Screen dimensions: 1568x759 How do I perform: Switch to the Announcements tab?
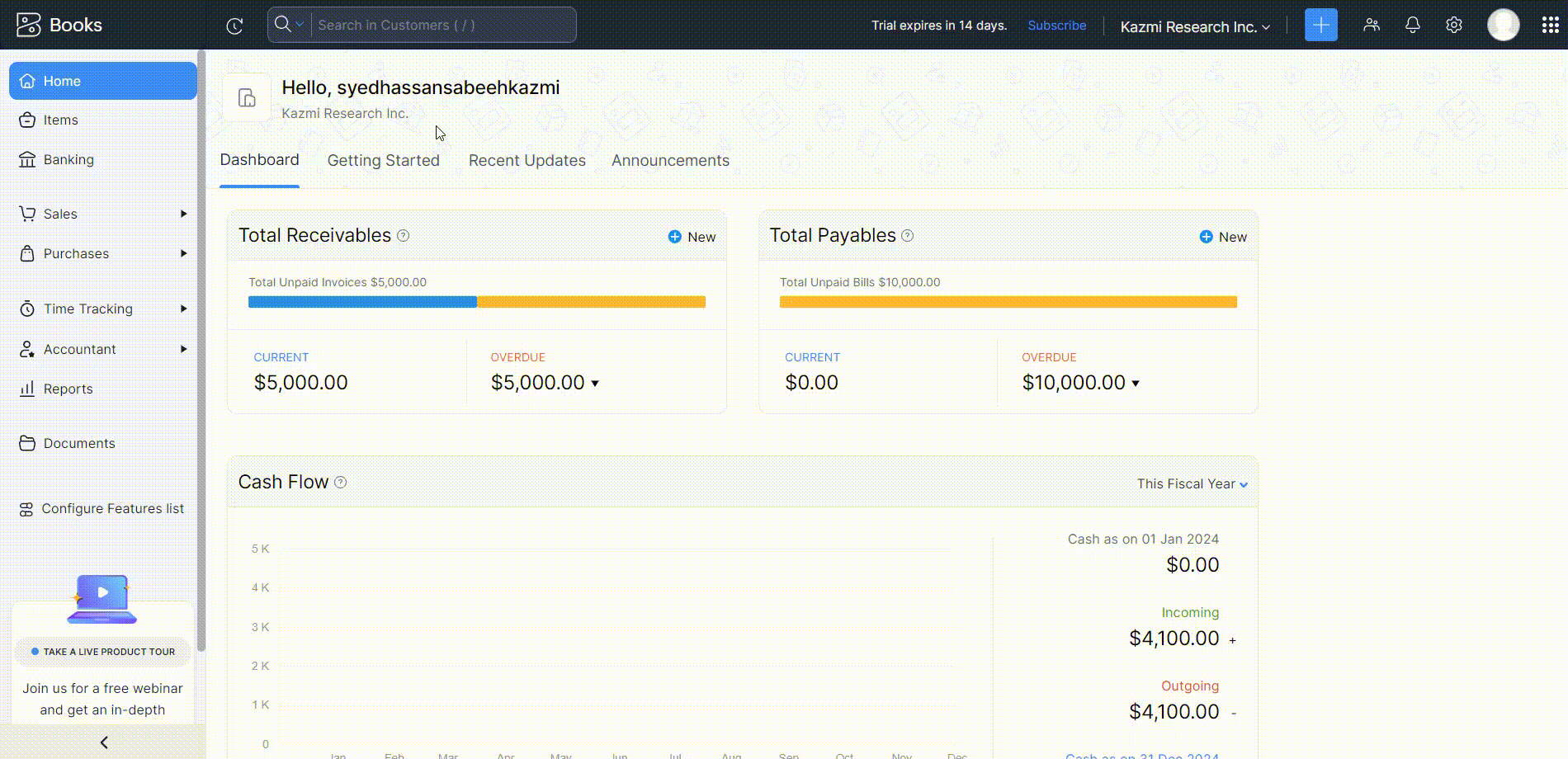(670, 161)
